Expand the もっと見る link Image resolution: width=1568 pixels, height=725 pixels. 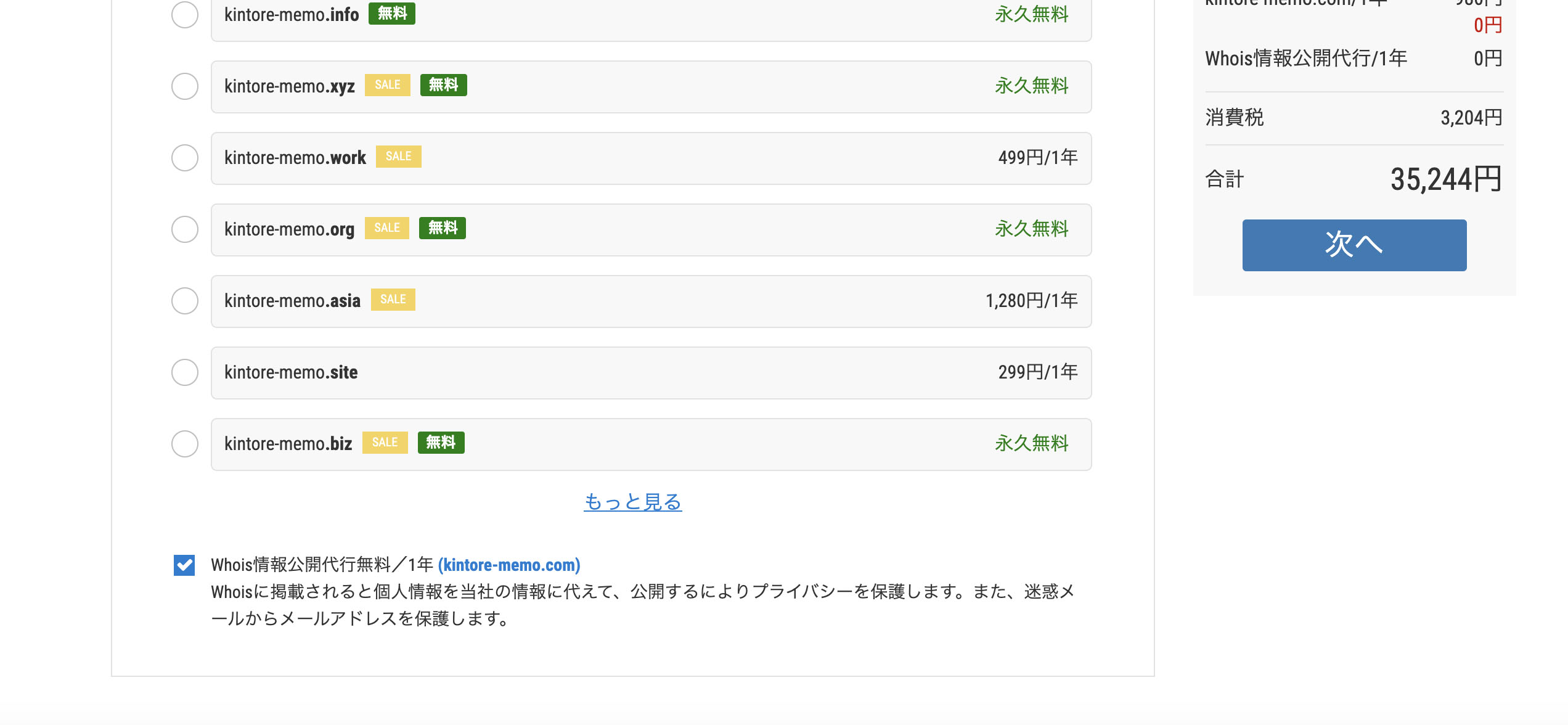pos(632,502)
